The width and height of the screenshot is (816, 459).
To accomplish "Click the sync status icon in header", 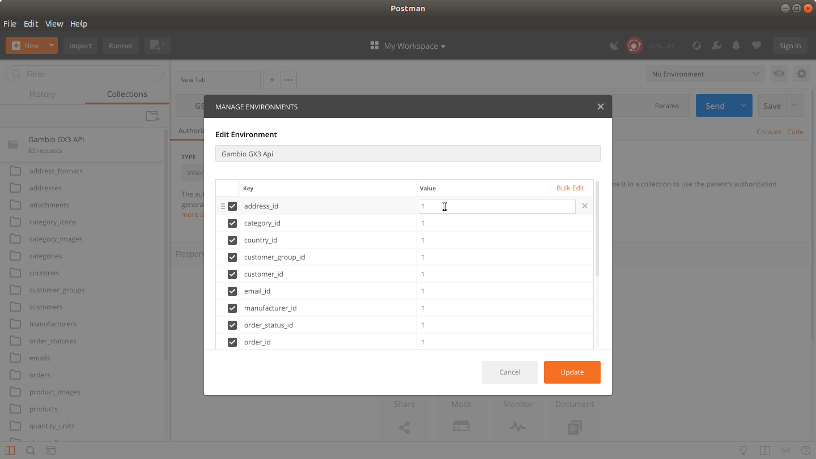I will pos(634,45).
